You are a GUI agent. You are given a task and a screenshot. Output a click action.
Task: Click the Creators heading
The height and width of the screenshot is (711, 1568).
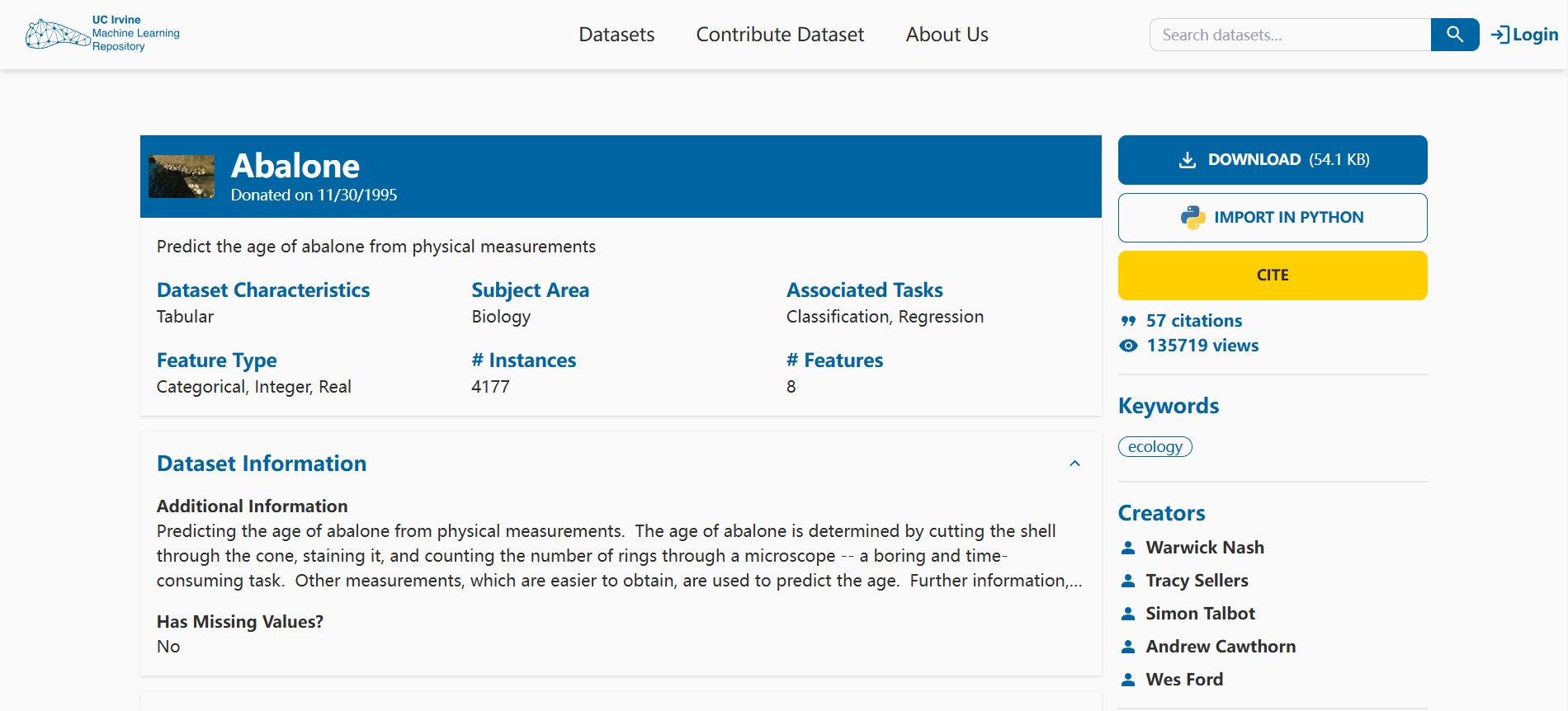tap(1162, 513)
